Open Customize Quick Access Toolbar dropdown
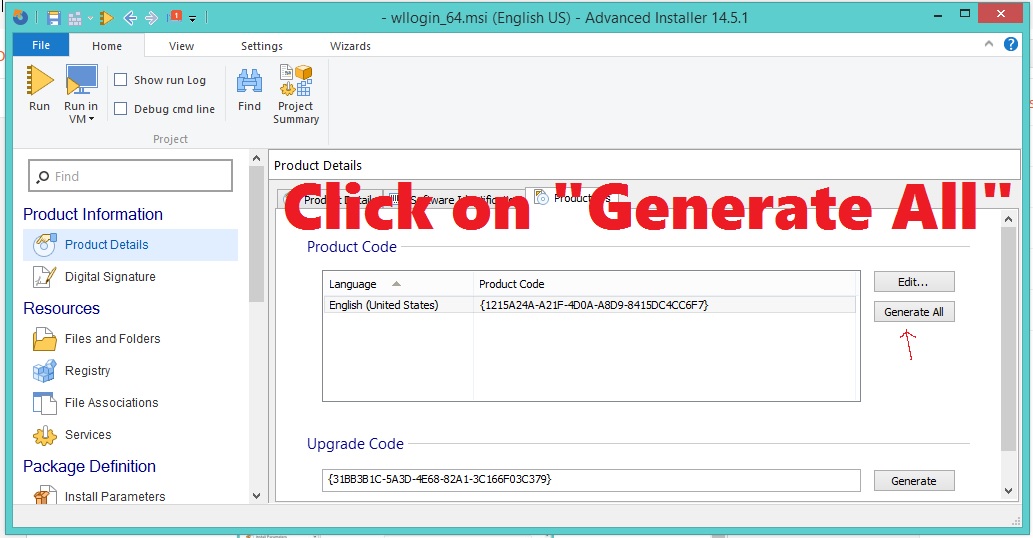This screenshot has width=1033, height=538. pos(192,18)
